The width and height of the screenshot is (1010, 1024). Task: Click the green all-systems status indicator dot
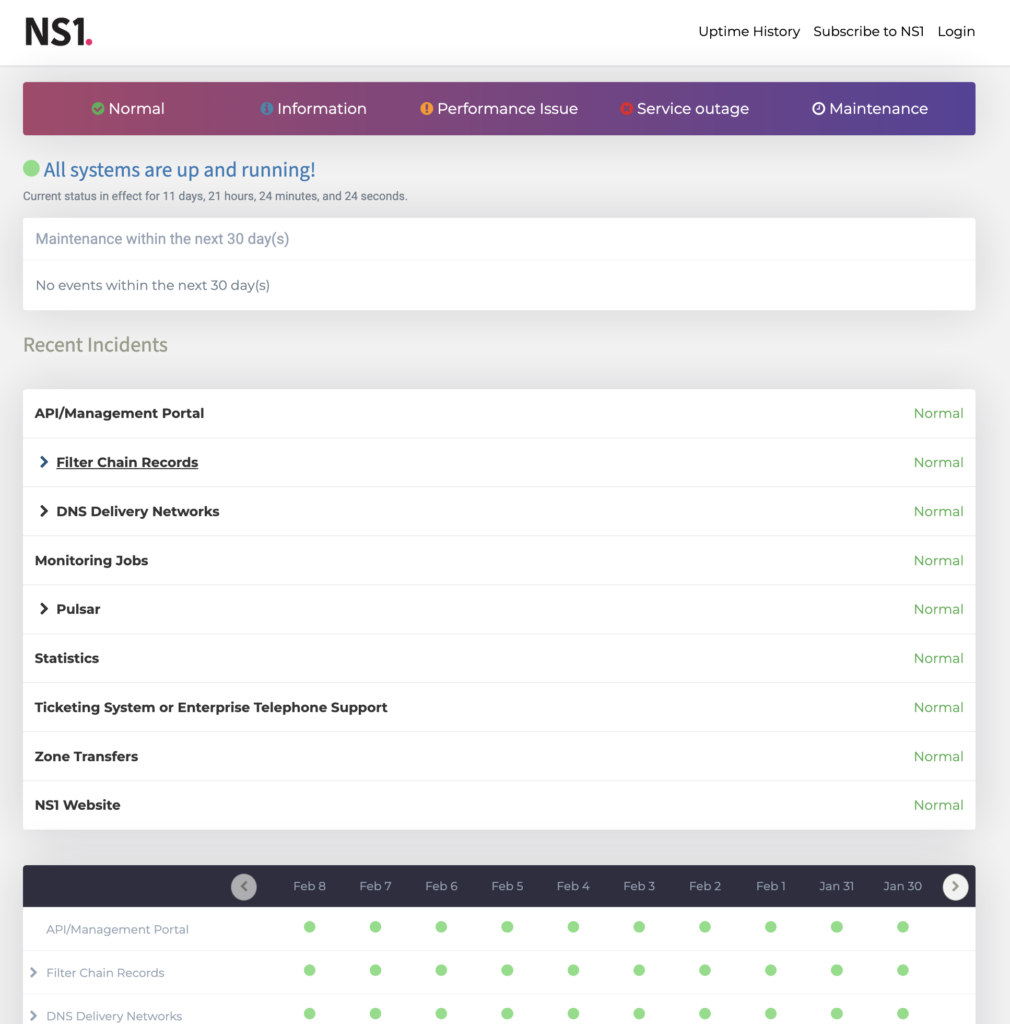click(31, 168)
